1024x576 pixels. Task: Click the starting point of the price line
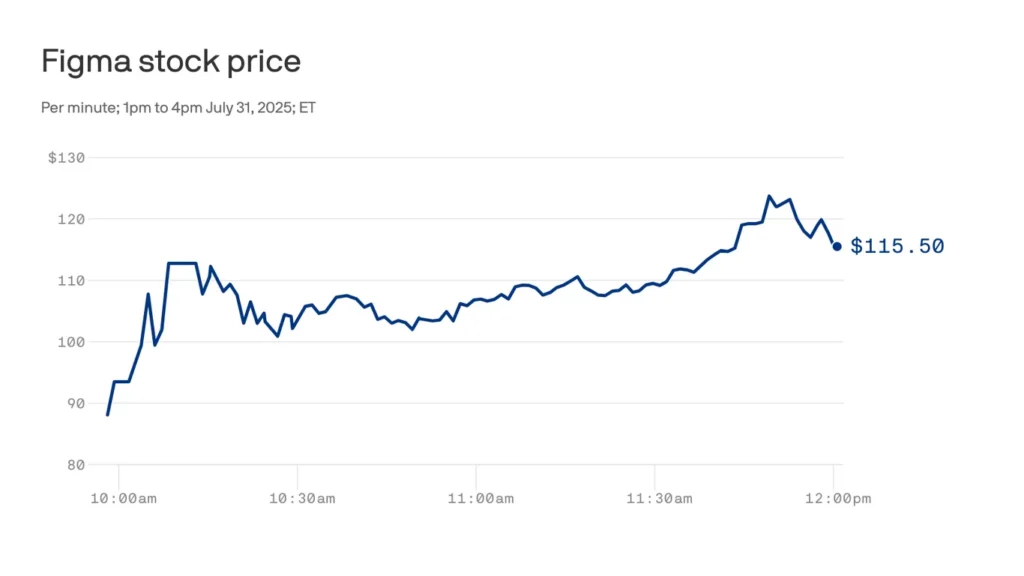coord(108,414)
